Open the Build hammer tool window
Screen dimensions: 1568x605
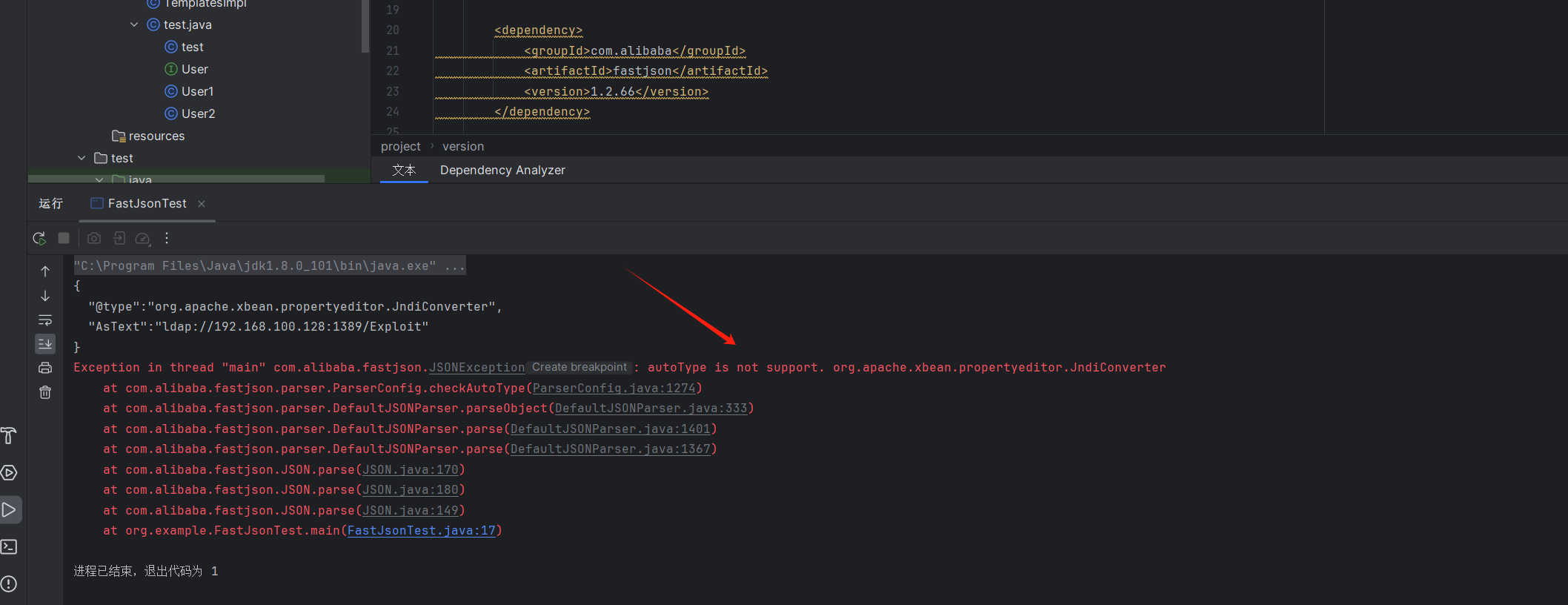(9, 436)
